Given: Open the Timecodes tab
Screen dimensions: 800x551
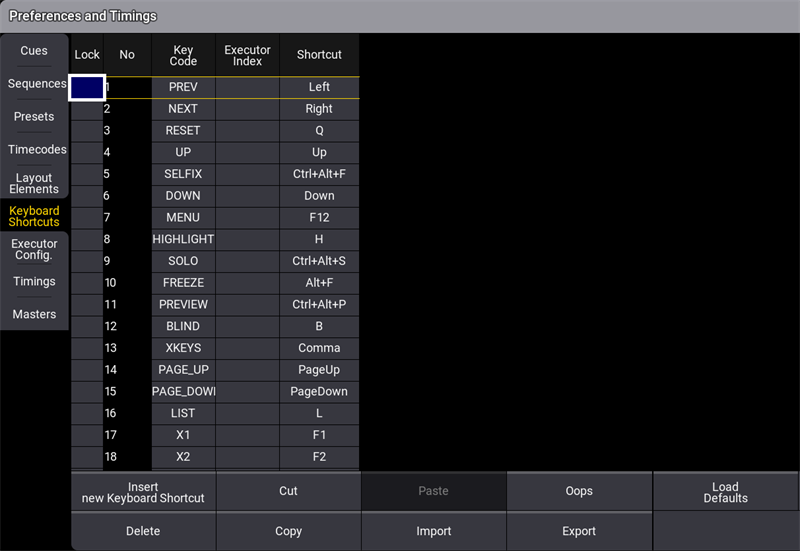Looking at the screenshot, I should click(x=36, y=150).
